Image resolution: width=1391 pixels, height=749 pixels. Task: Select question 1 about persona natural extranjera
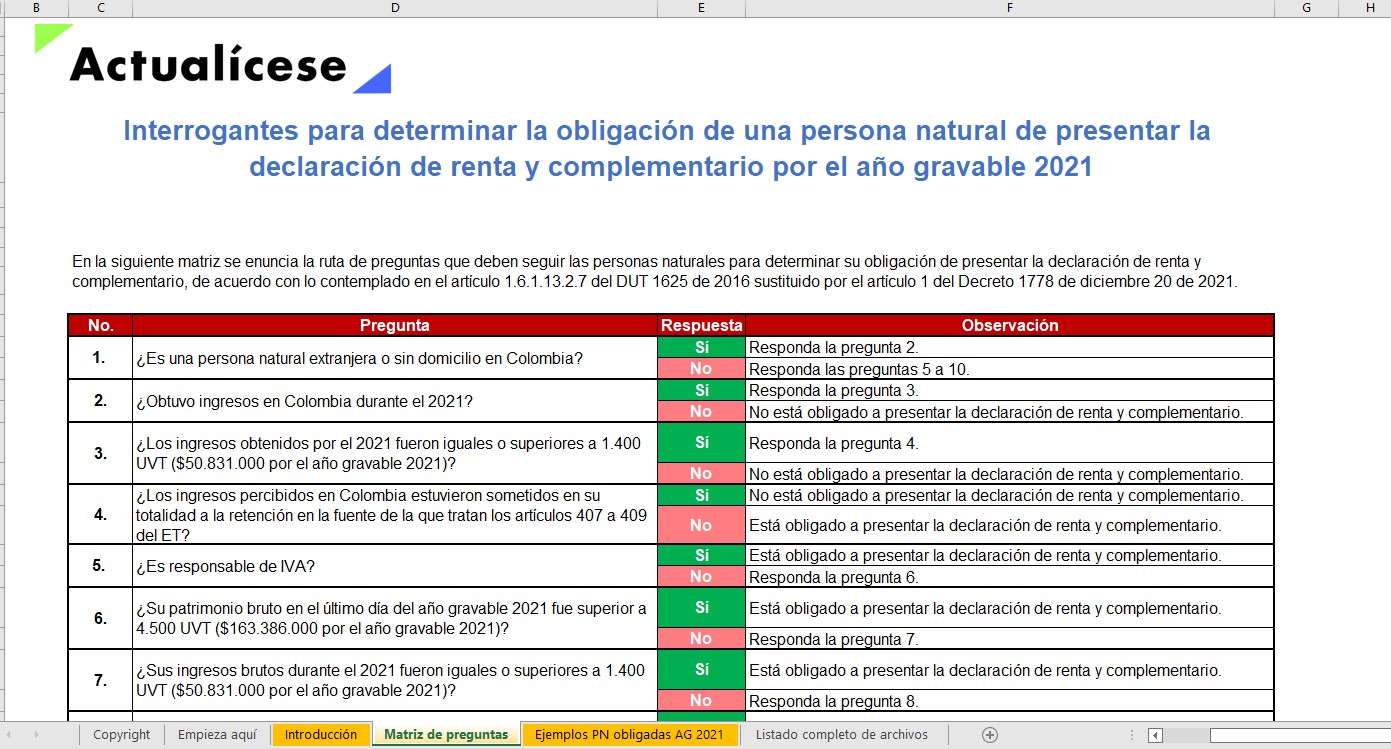[395, 358]
